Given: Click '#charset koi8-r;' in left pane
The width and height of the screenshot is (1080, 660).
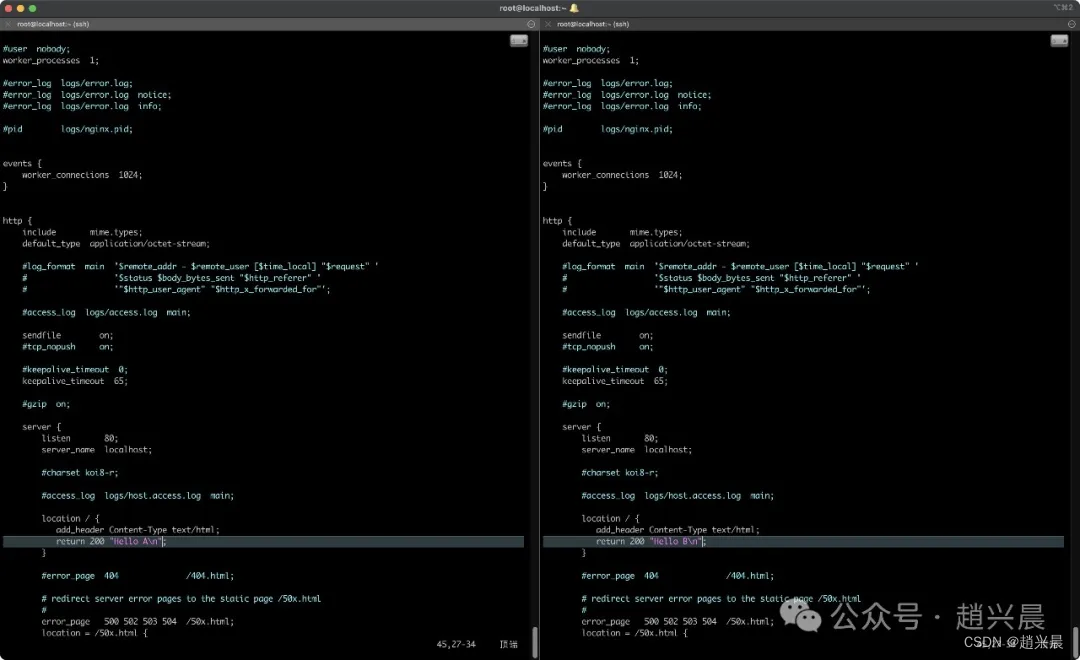Looking at the screenshot, I should tap(80, 473).
